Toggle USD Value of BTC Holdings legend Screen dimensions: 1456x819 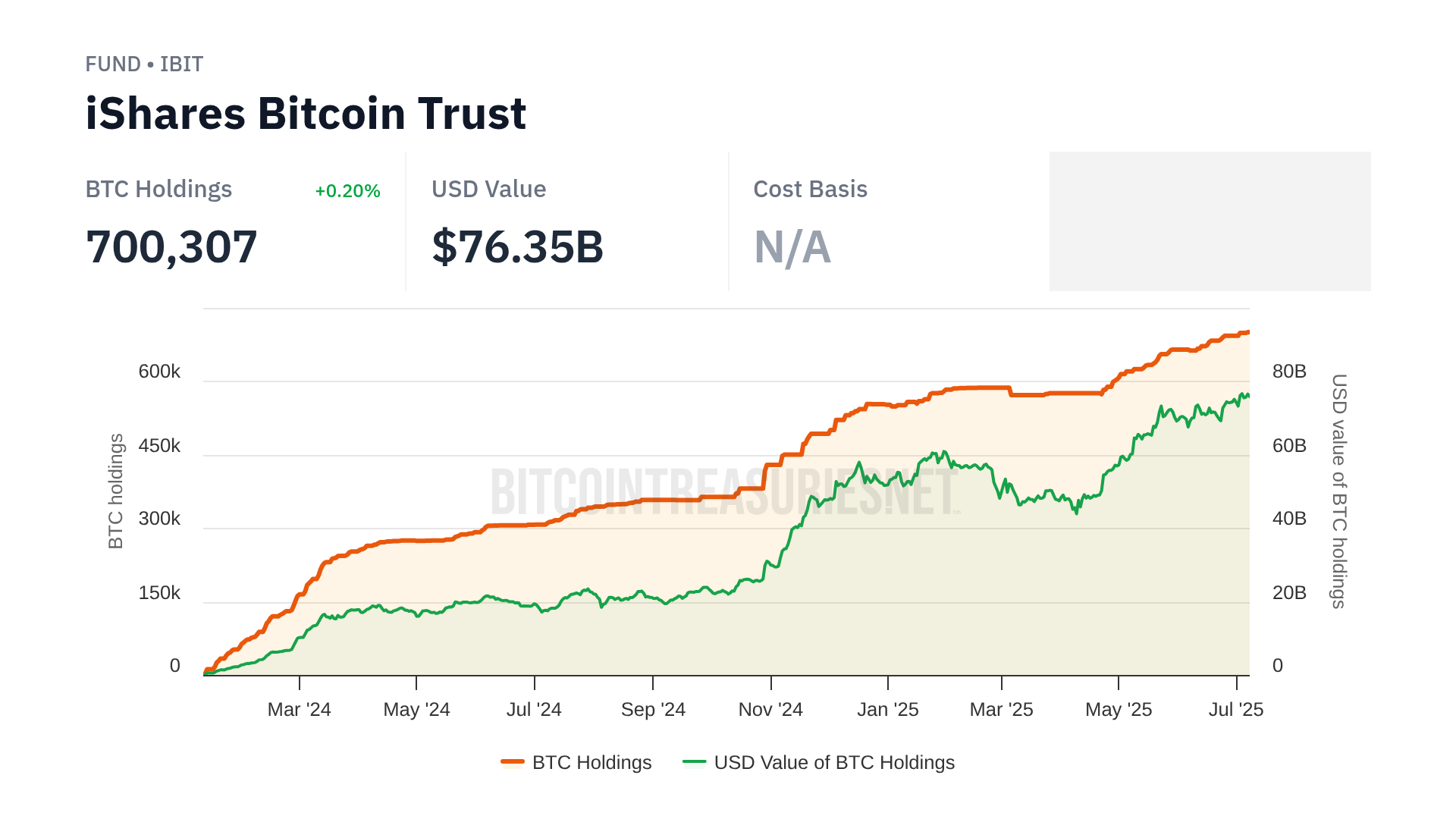click(833, 762)
